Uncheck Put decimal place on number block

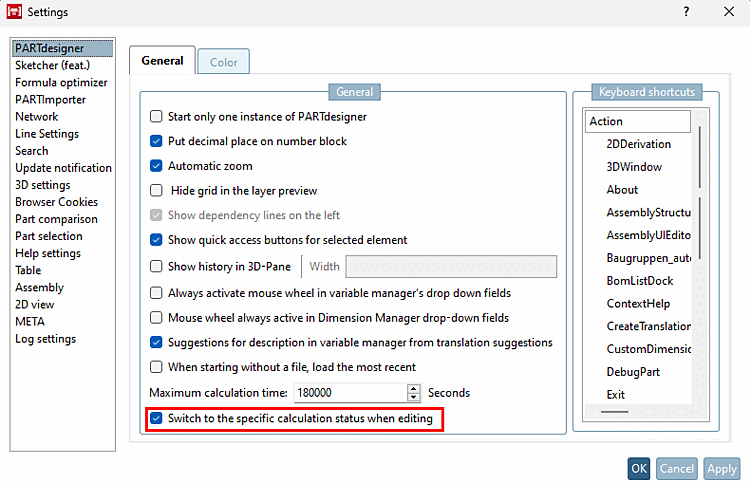pos(156,141)
